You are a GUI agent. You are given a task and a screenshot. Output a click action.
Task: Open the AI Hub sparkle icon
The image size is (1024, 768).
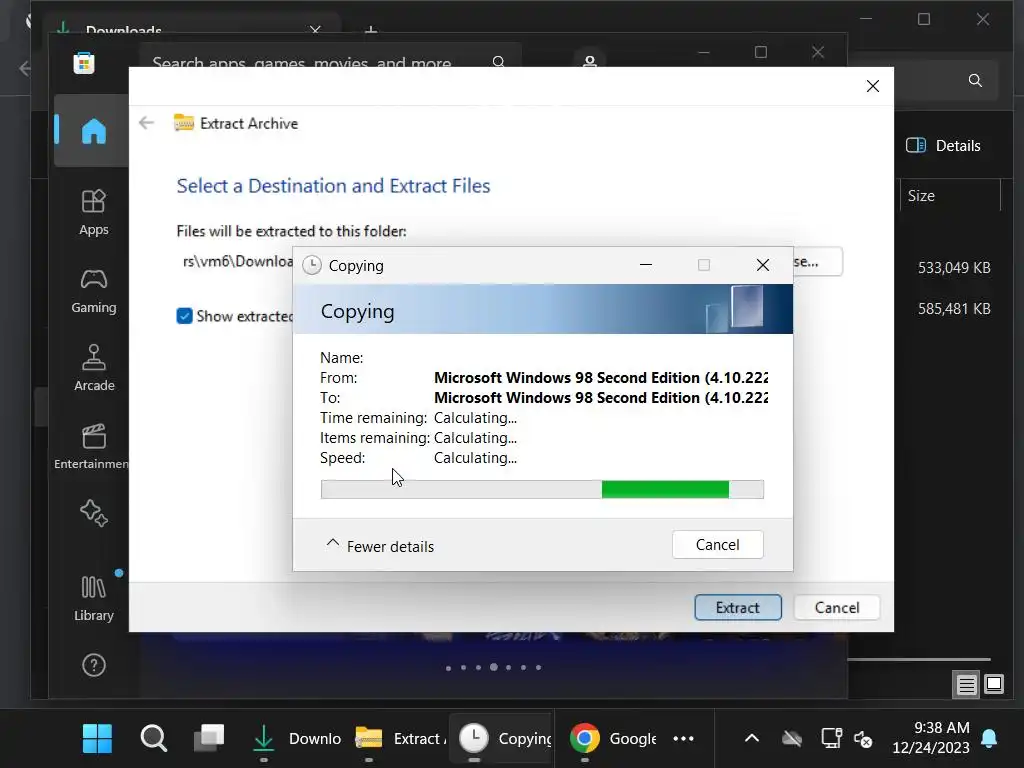93,513
